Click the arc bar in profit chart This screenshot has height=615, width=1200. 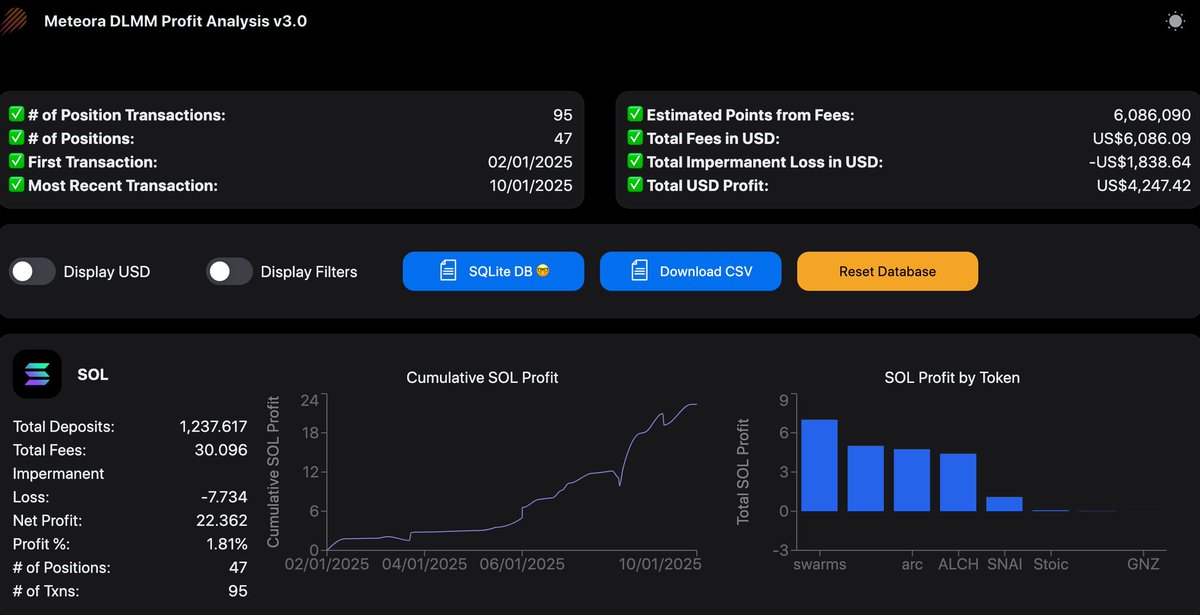click(911, 480)
